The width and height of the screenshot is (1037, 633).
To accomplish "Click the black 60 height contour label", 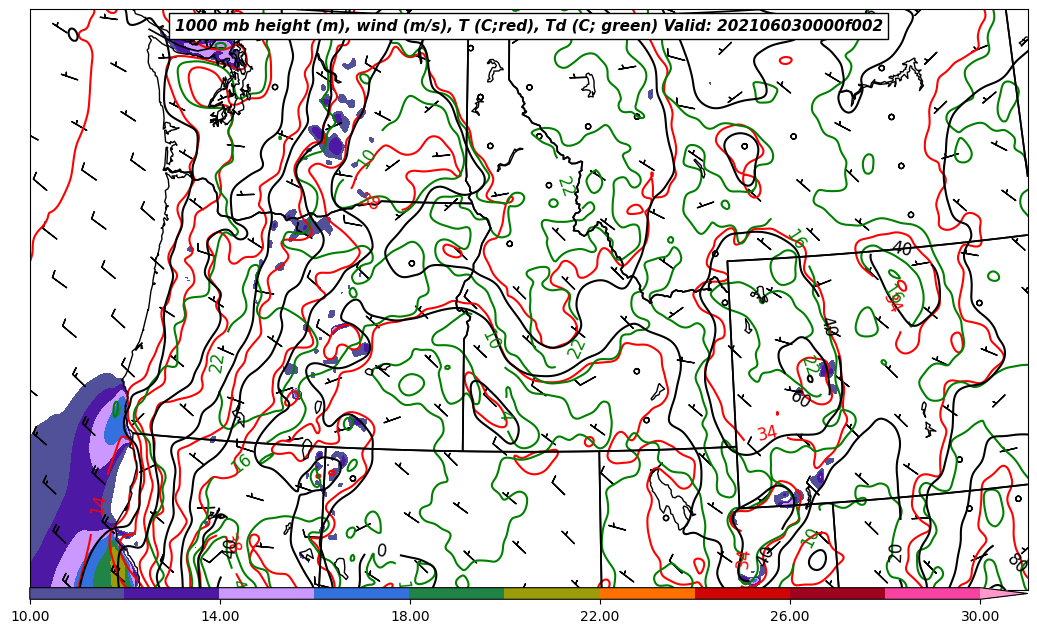I will (800, 398).
